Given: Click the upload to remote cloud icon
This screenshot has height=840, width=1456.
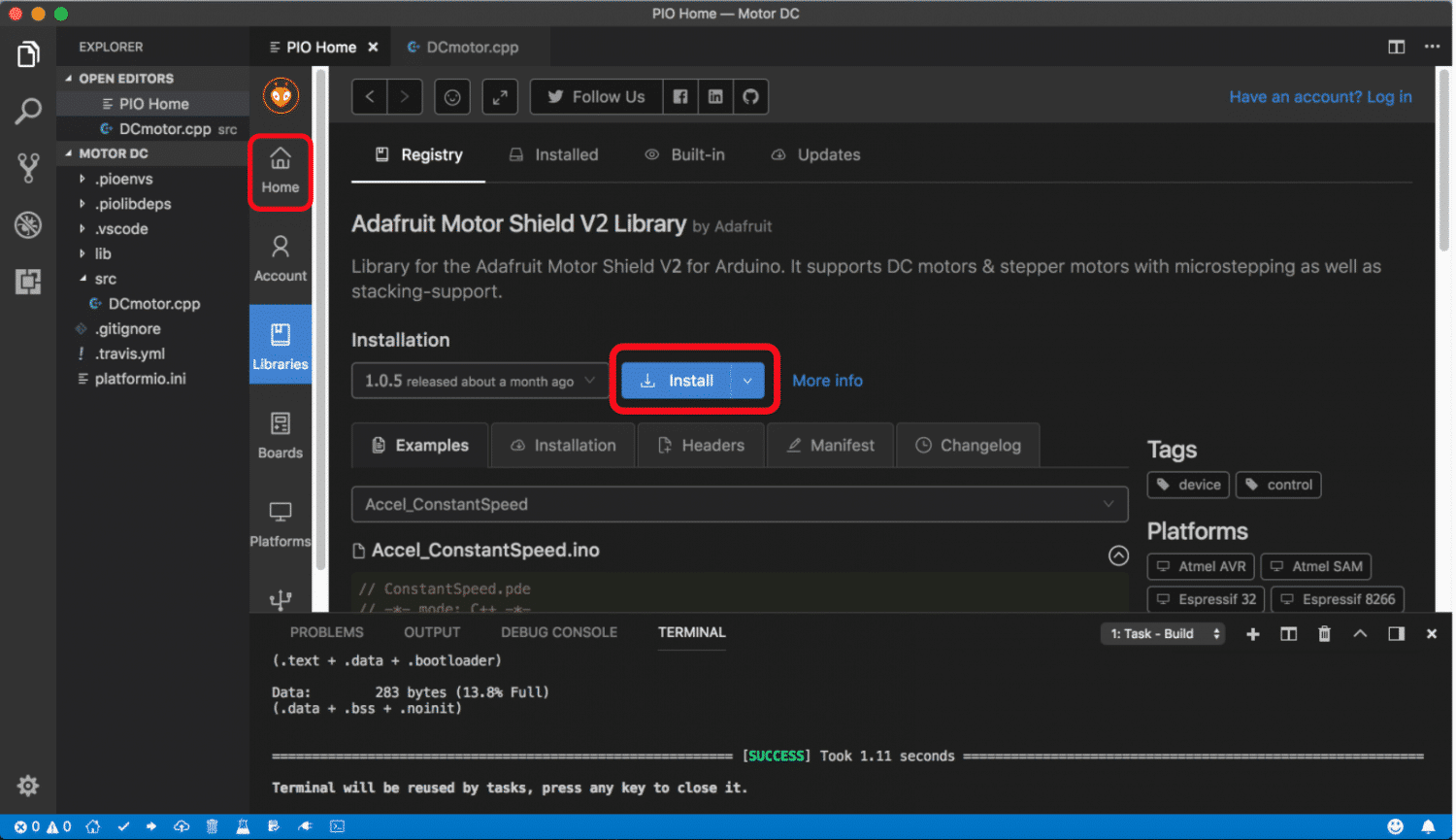Looking at the screenshot, I should click(182, 826).
